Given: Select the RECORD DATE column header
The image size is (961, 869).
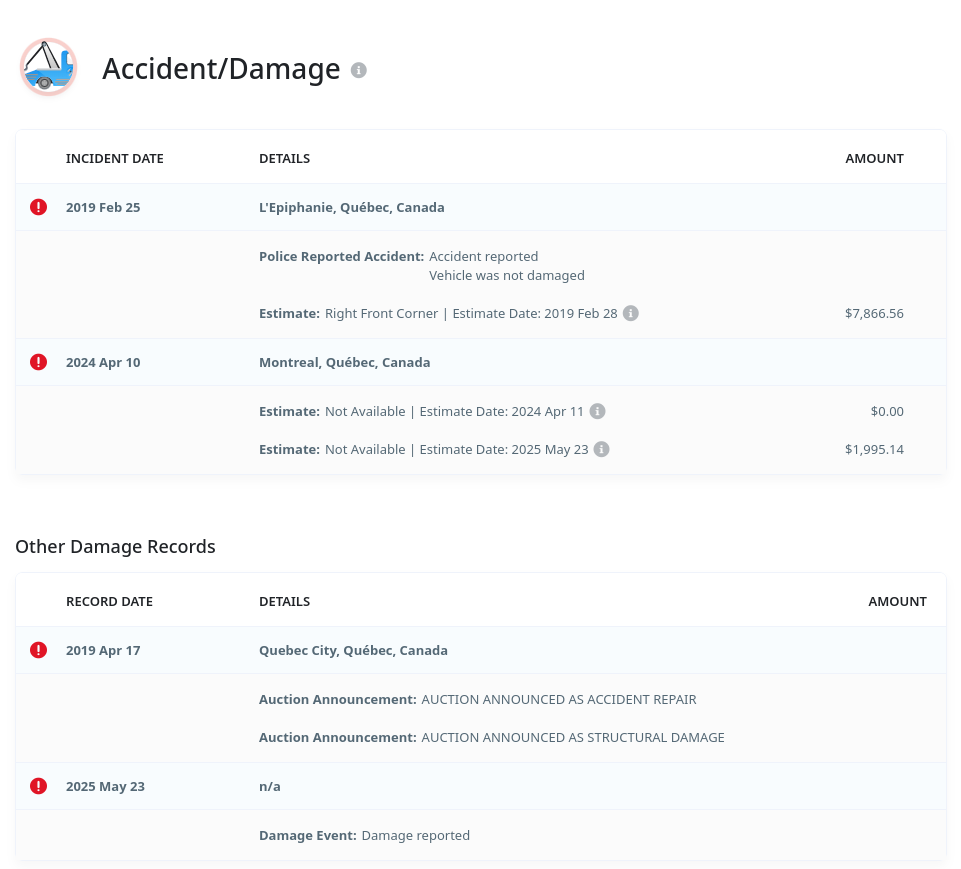Looking at the screenshot, I should coord(109,601).
